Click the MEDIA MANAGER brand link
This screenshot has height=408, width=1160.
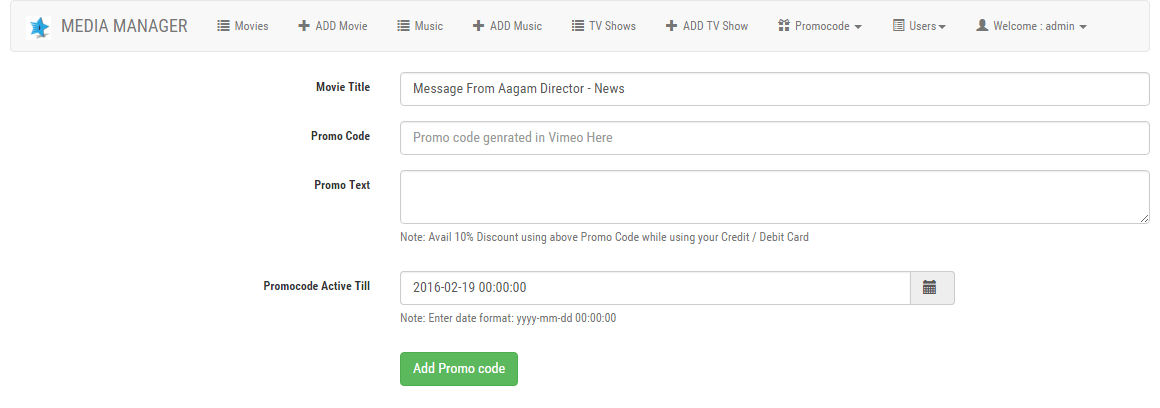click(124, 26)
